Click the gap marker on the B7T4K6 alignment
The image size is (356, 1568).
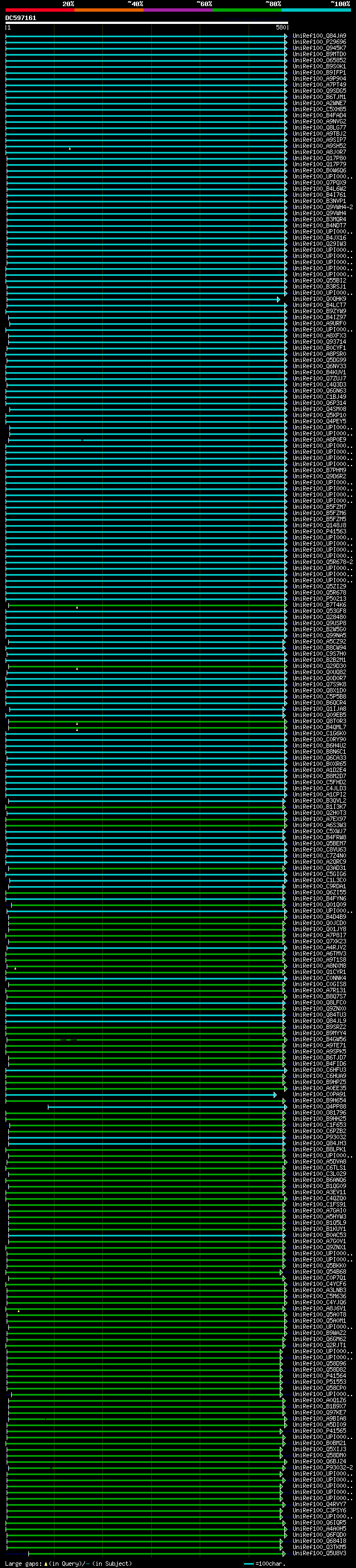[77, 607]
